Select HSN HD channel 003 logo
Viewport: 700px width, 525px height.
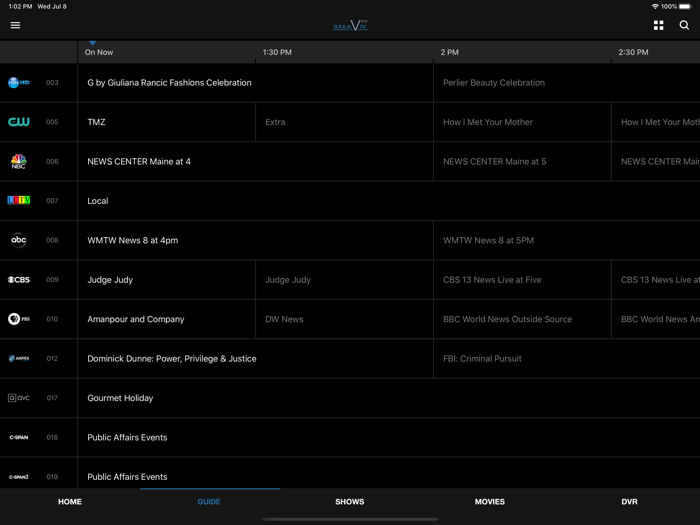[x=19, y=83]
